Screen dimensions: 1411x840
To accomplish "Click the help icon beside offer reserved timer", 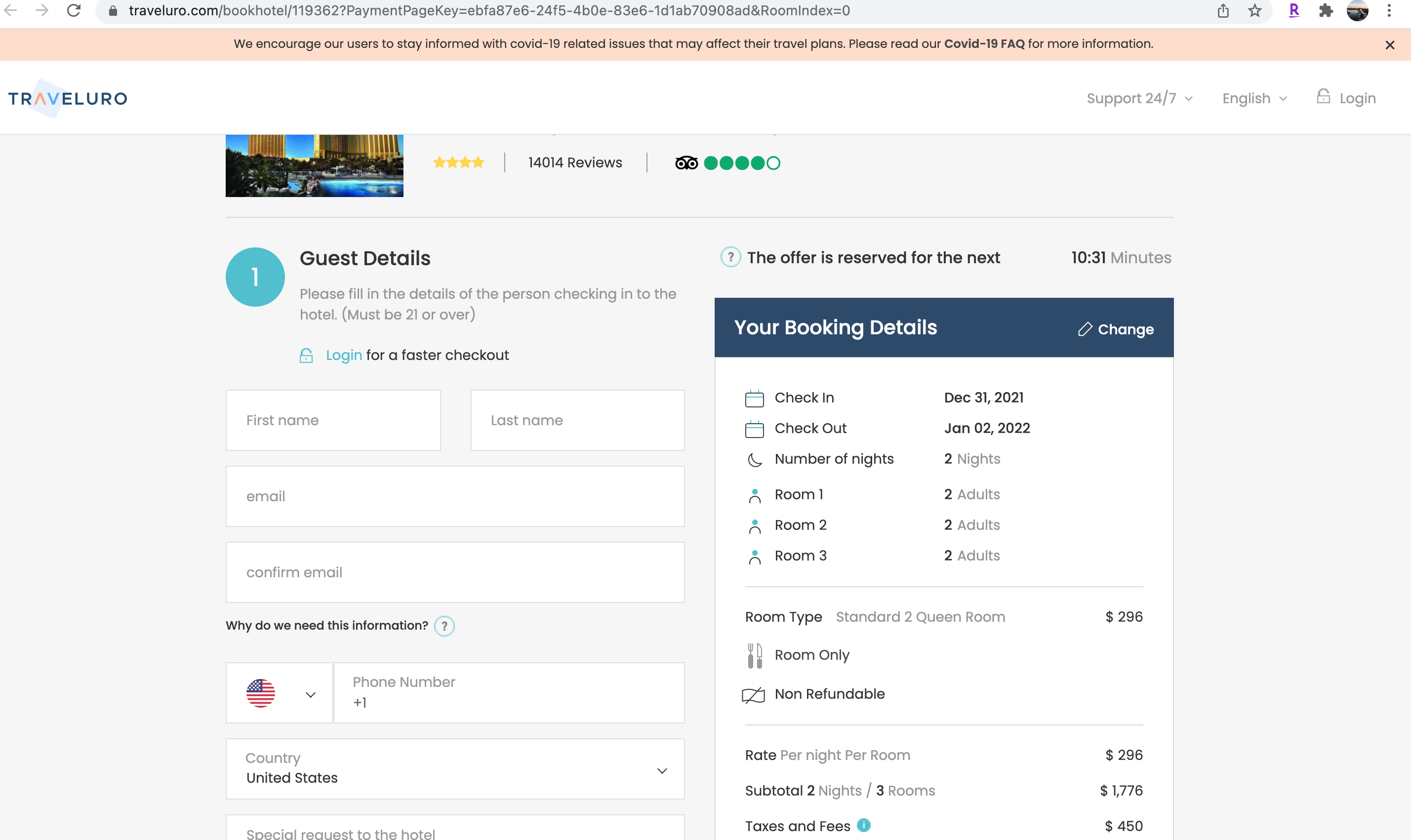I will [730, 258].
